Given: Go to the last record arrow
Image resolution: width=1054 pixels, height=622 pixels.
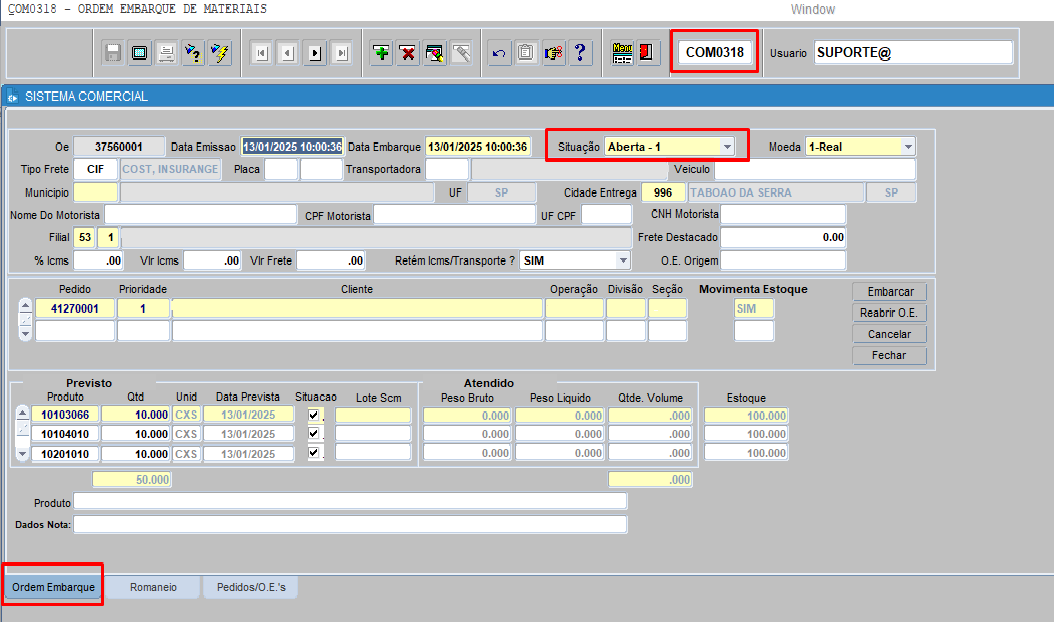Looking at the screenshot, I should (x=342, y=53).
